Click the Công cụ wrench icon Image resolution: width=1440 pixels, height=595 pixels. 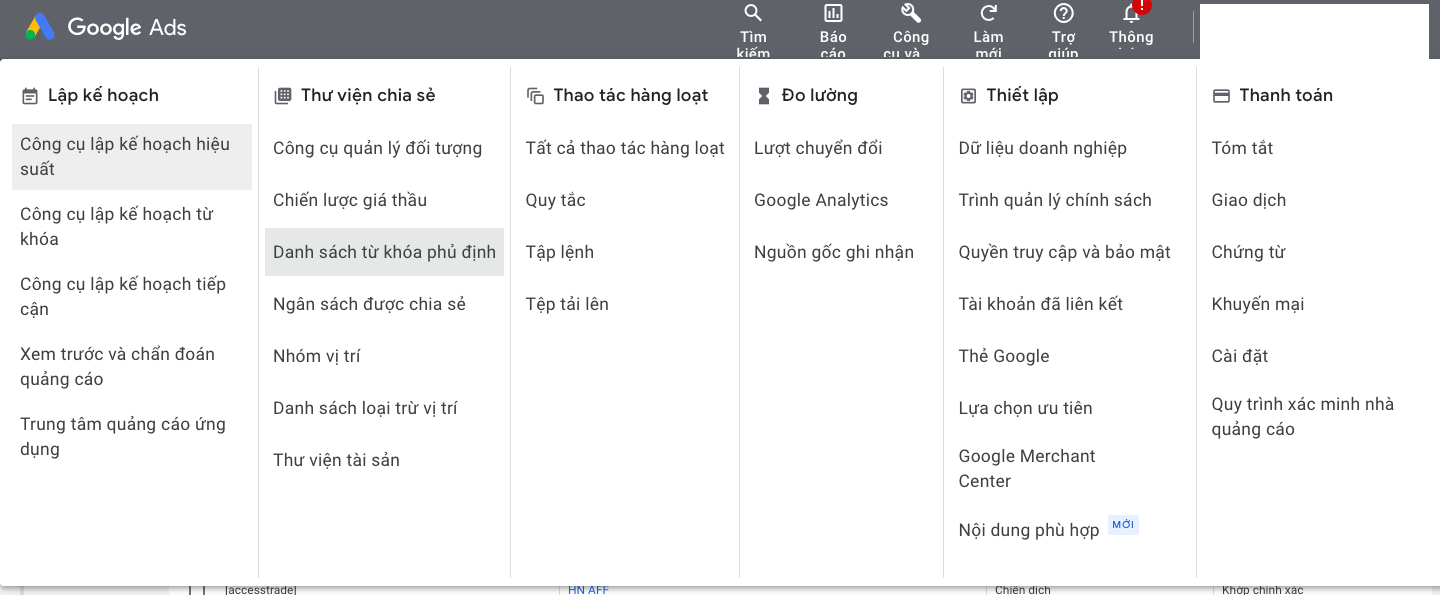click(x=911, y=13)
